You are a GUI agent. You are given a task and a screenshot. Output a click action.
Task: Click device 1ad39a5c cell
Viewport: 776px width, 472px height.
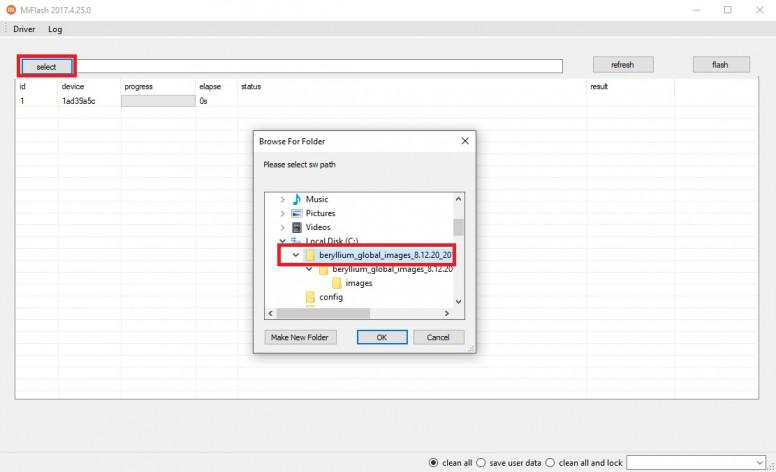(78, 100)
